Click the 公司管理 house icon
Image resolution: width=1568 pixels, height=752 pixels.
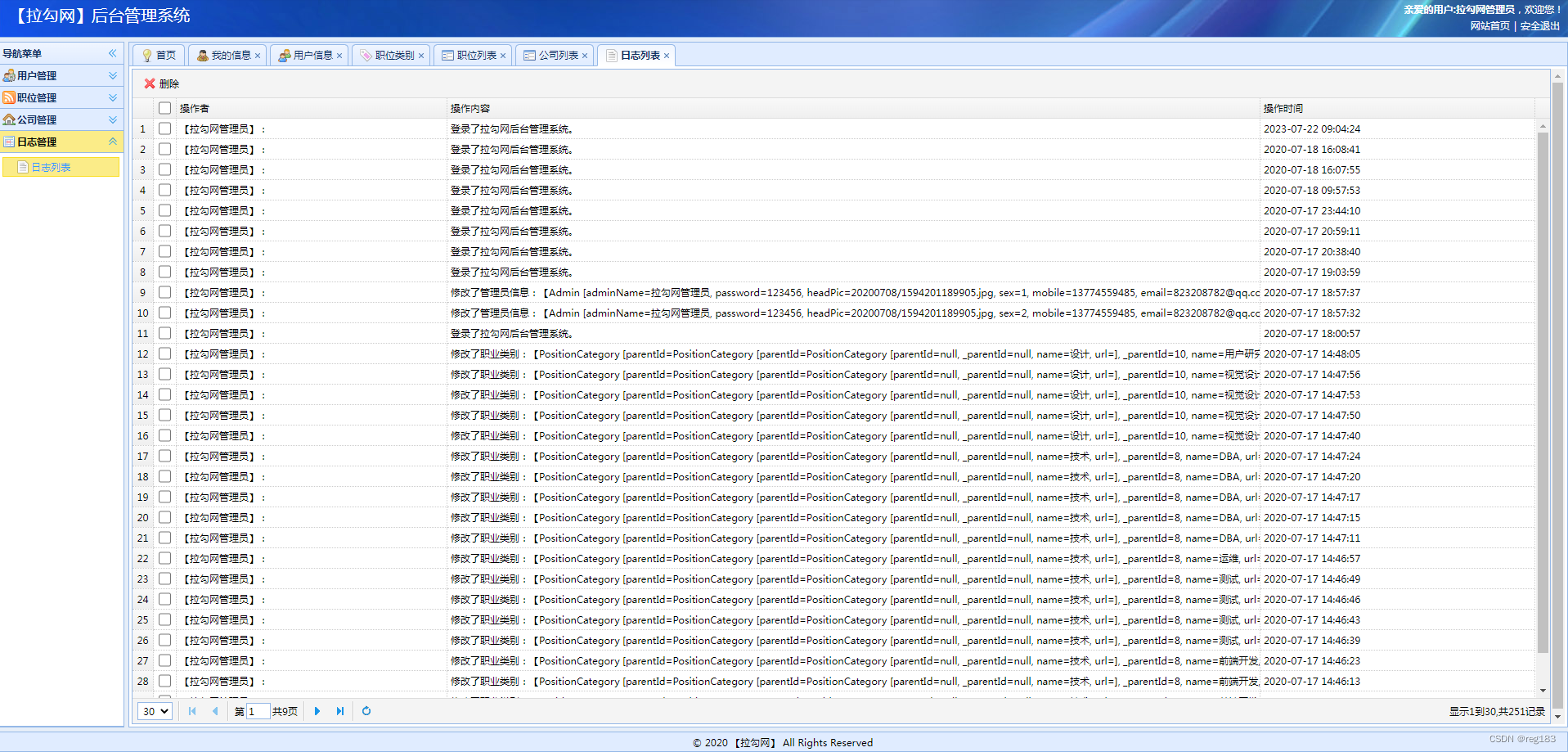coord(9,119)
